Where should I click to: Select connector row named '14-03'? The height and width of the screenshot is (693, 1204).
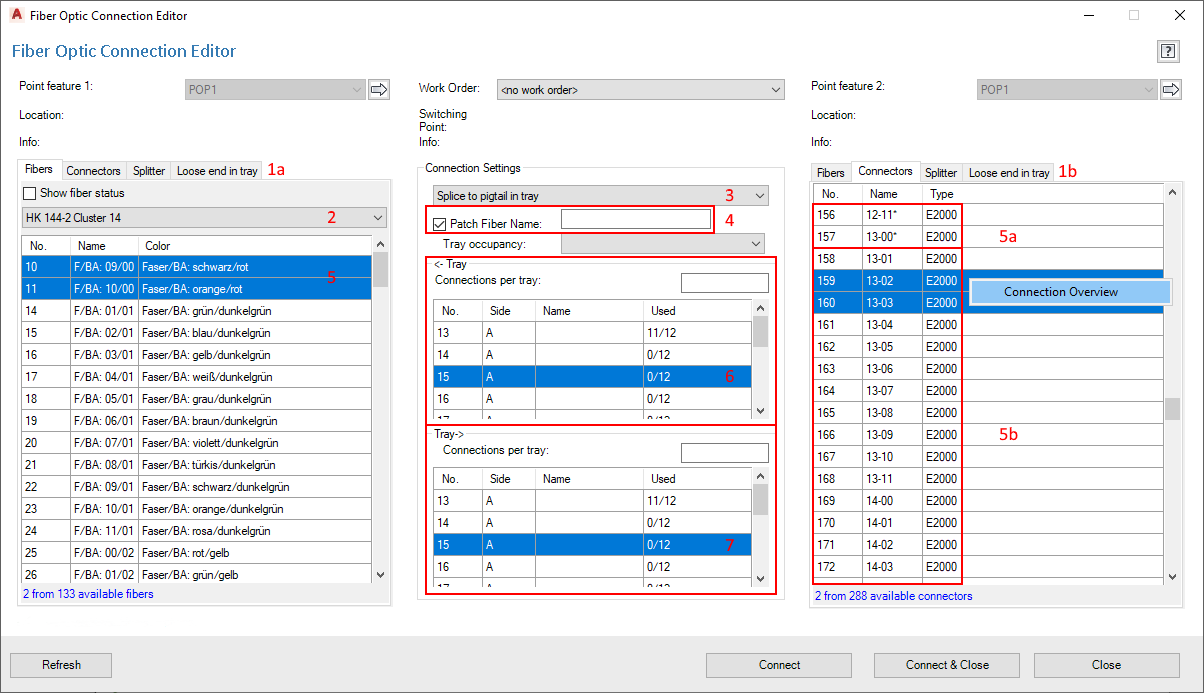pyautogui.click(x=988, y=567)
